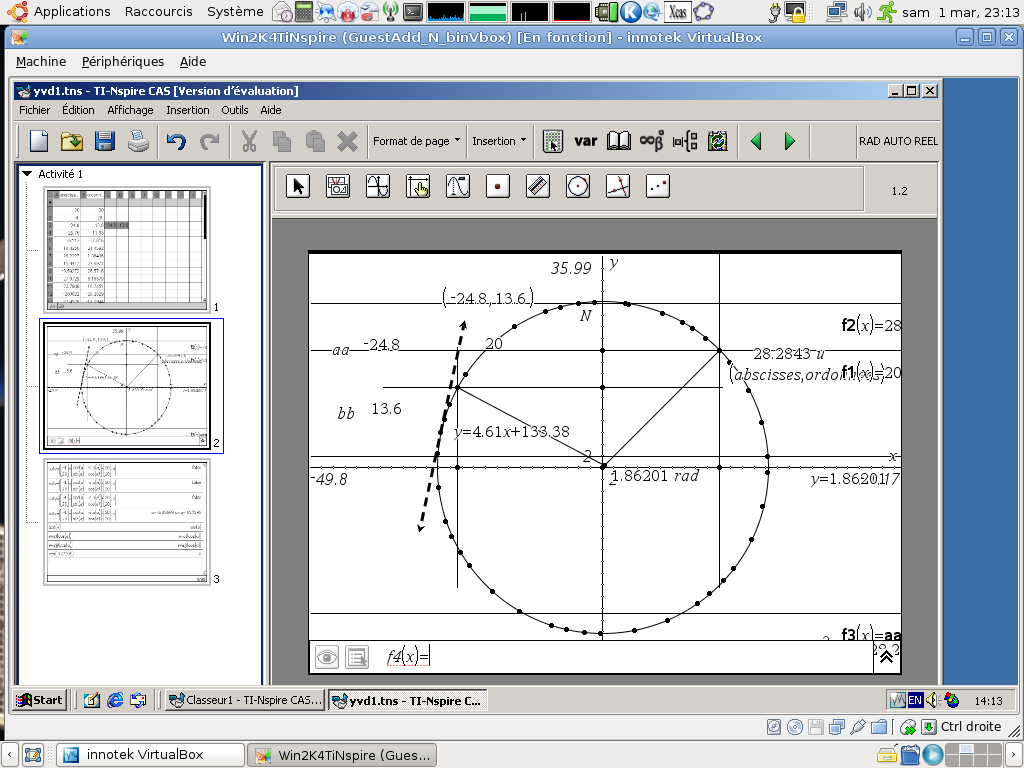Click the cut scissors icon
Screen dimensions: 1024x768
(x=249, y=141)
